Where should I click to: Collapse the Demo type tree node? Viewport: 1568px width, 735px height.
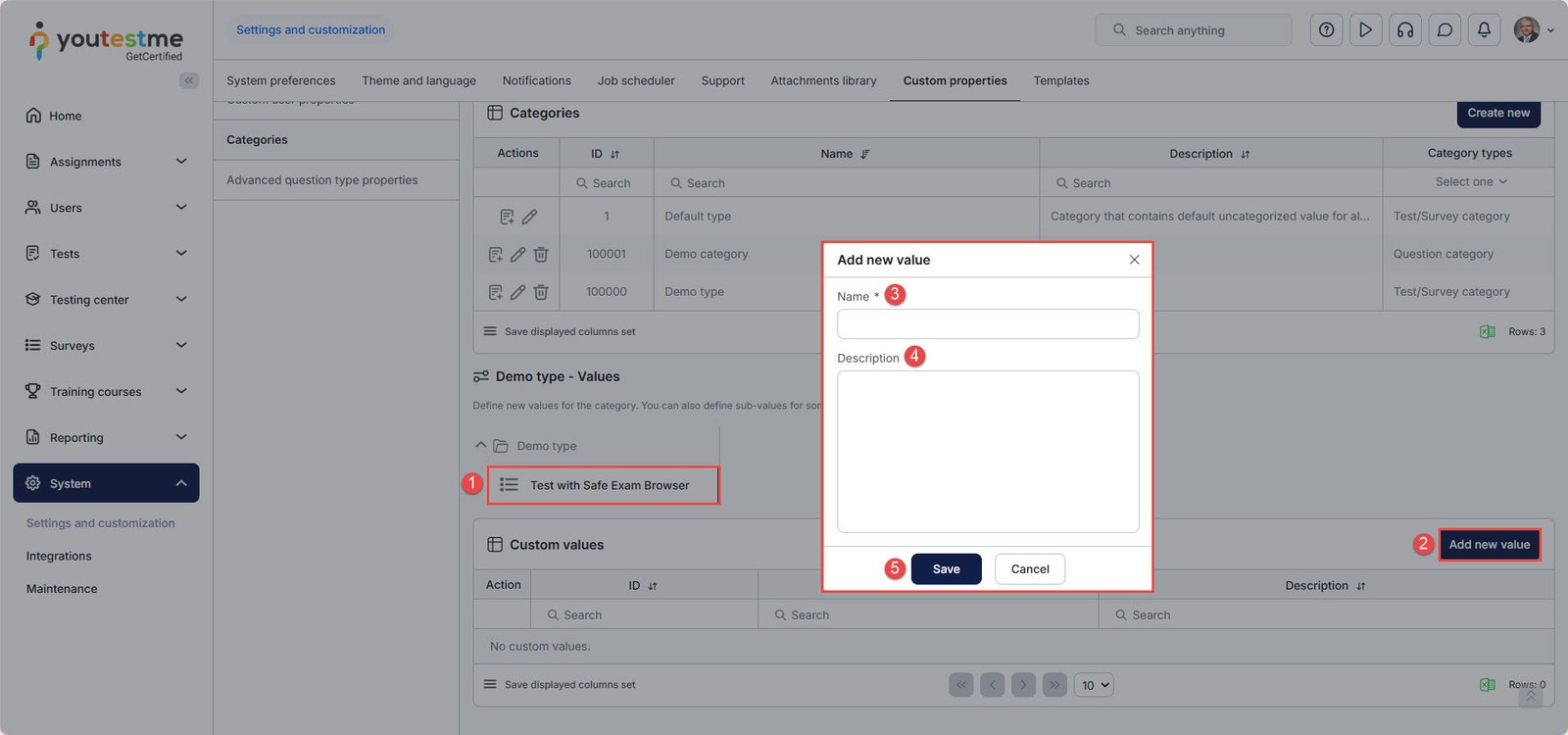click(480, 446)
